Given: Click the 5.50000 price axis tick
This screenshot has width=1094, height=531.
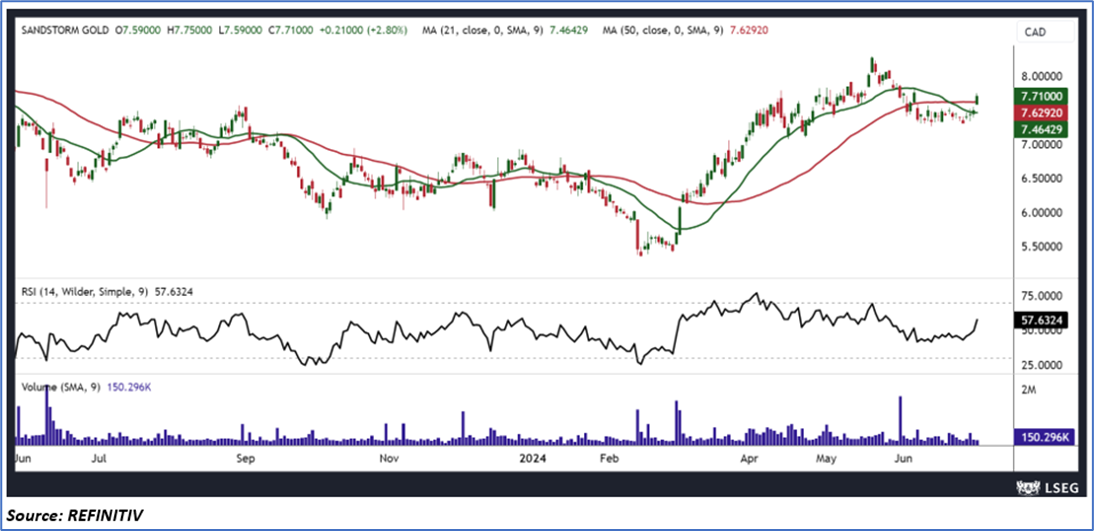Looking at the screenshot, I should 1042,247.
